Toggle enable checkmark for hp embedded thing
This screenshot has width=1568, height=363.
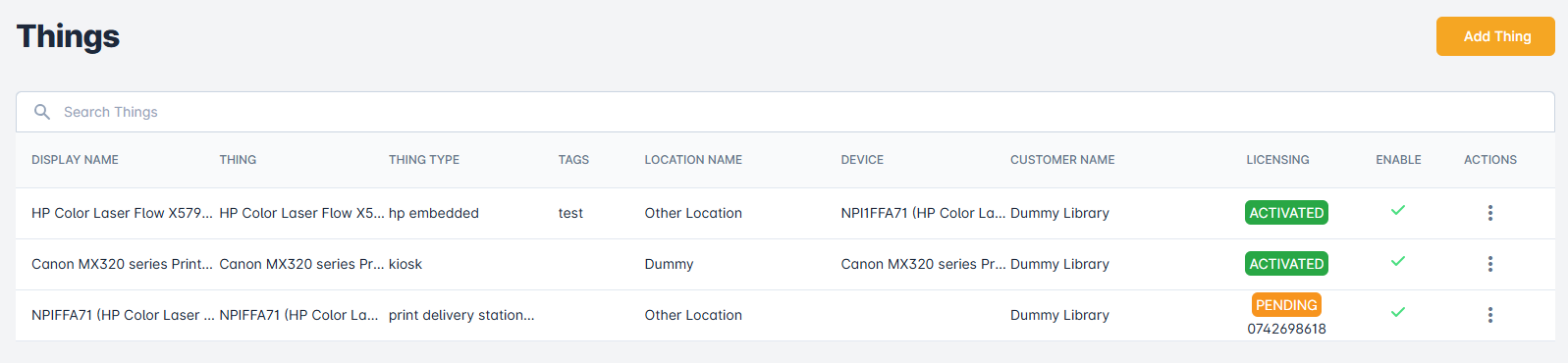coord(1398,210)
